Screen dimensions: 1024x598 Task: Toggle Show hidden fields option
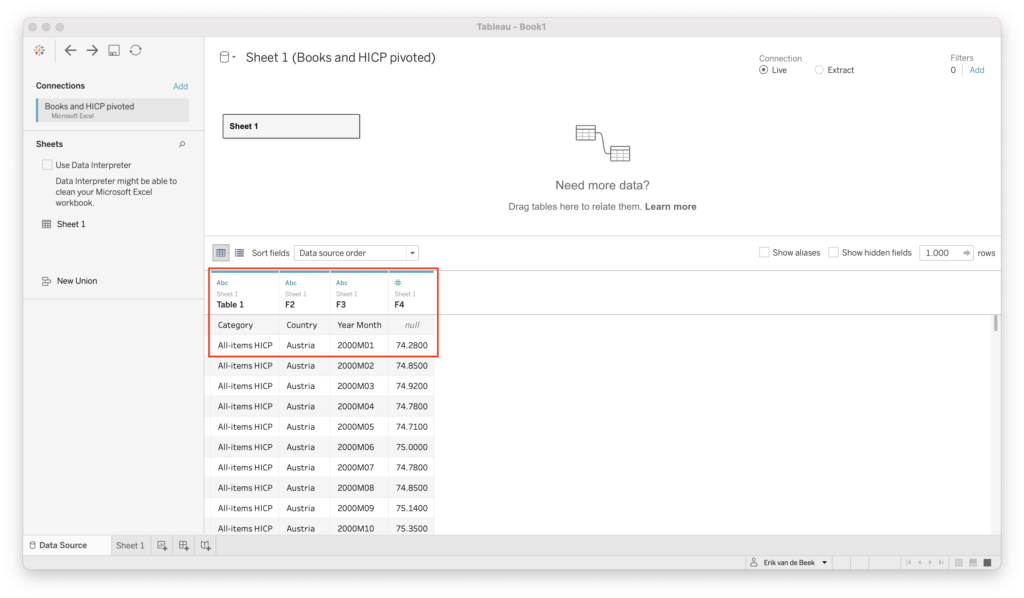(833, 252)
